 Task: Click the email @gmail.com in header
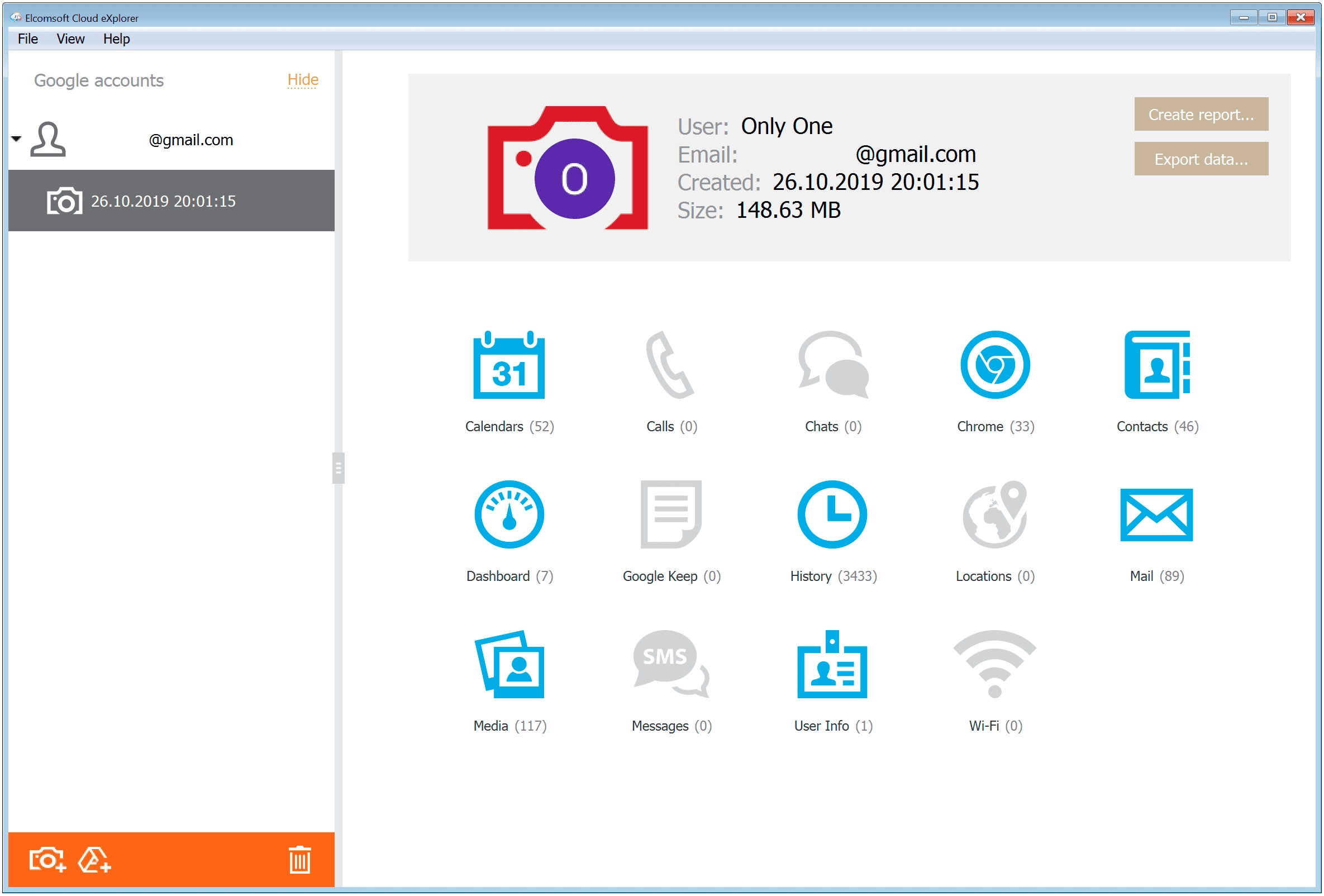915,154
